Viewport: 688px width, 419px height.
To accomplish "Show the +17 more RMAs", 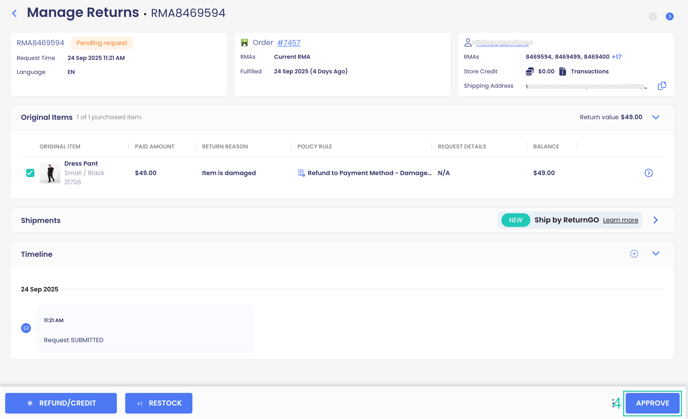I will [x=616, y=57].
